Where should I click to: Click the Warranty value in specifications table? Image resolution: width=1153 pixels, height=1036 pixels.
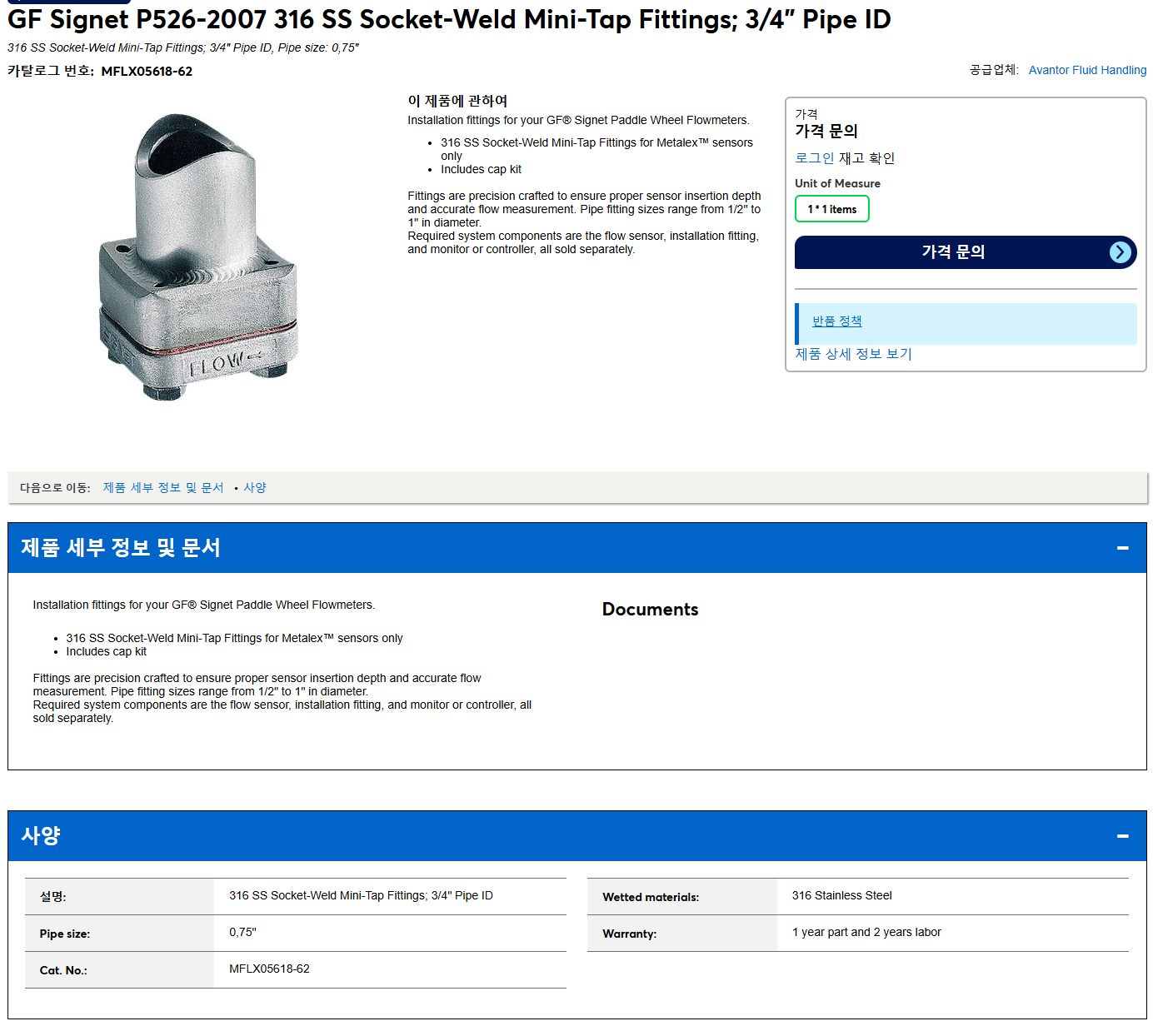pyautogui.click(x=866, y=933)
